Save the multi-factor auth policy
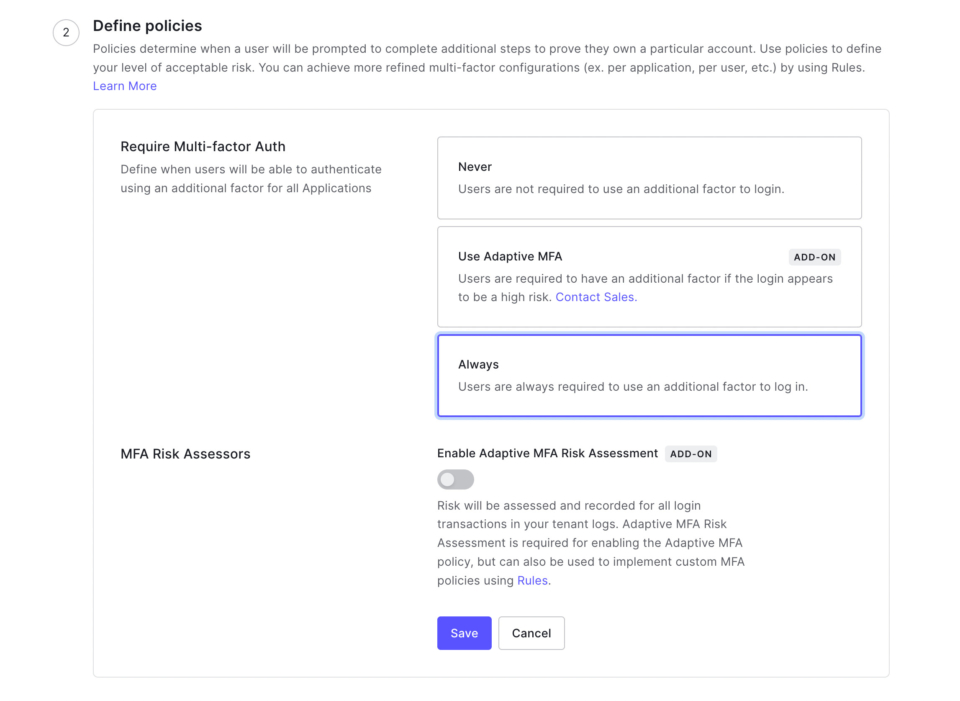Viewport: 960px width, 701px height. [464, 632]
